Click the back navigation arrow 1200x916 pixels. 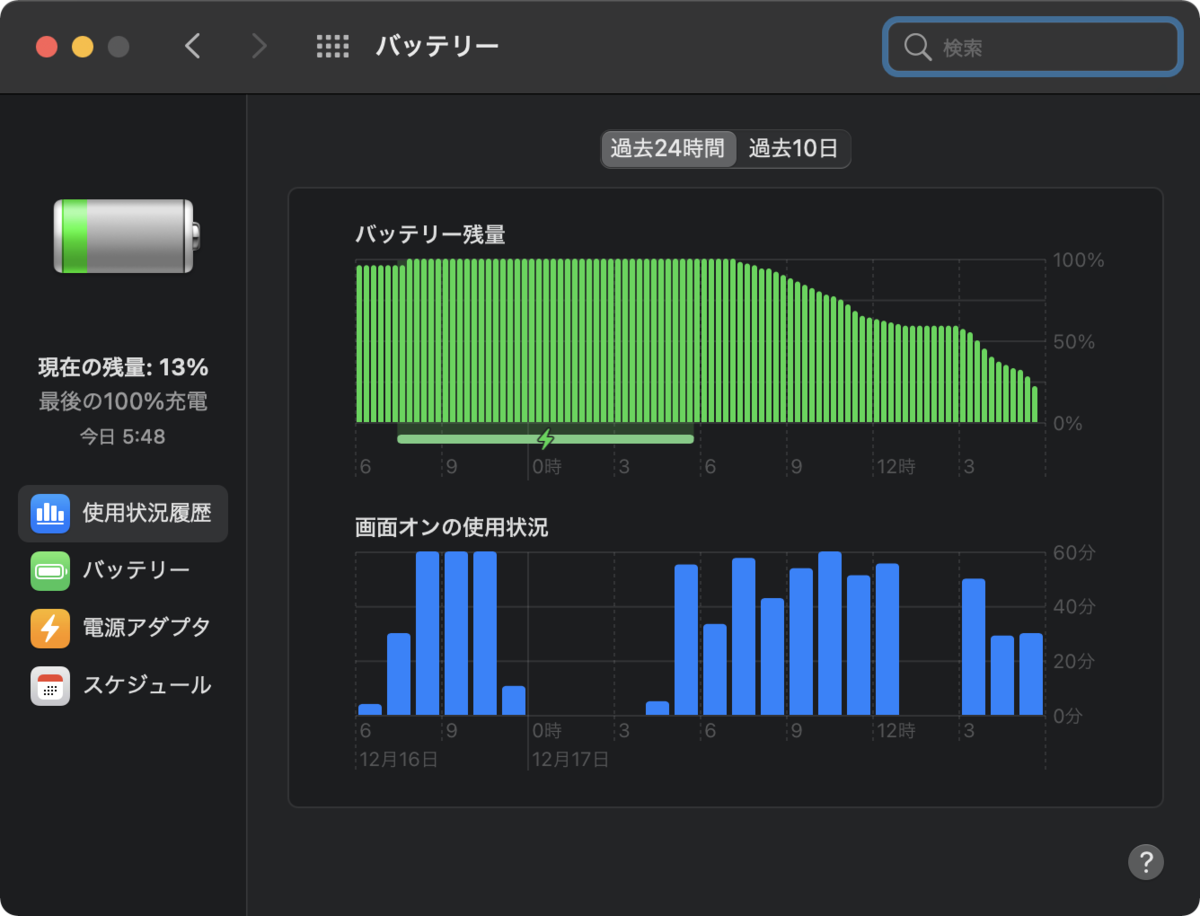tap(193, 46)
